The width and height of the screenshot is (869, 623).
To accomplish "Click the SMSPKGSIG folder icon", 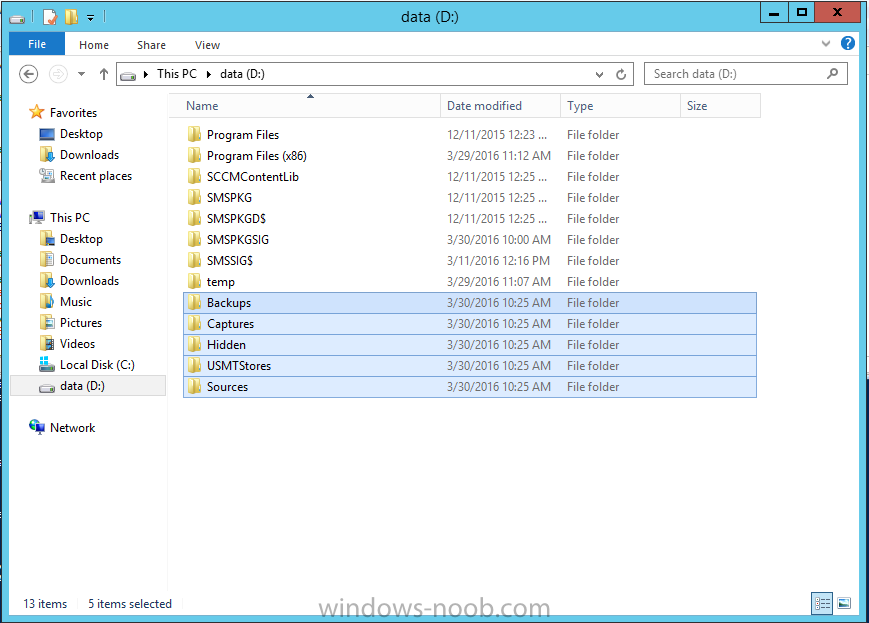I will coord(194,240).
